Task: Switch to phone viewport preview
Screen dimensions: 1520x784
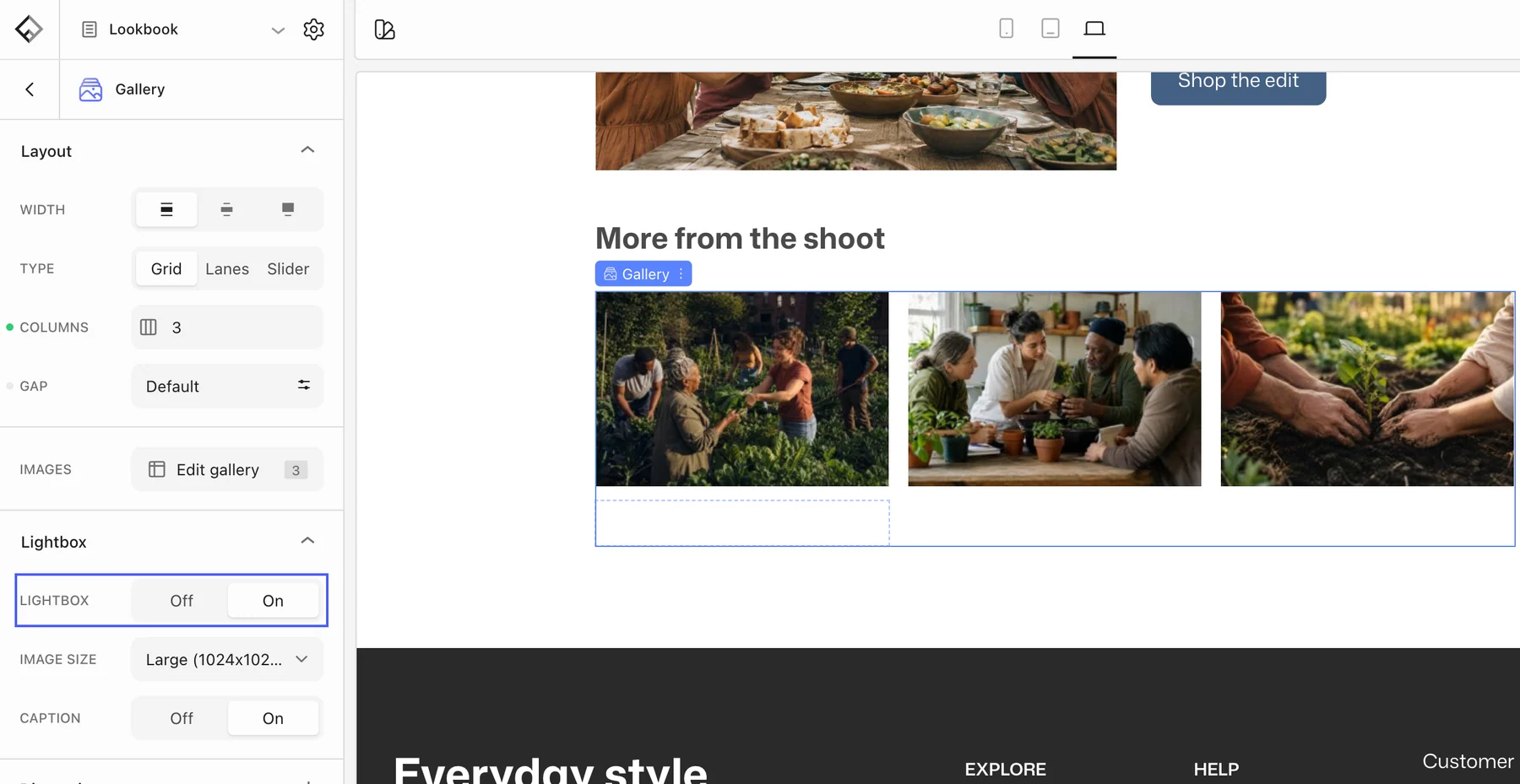Action: 1006,29
